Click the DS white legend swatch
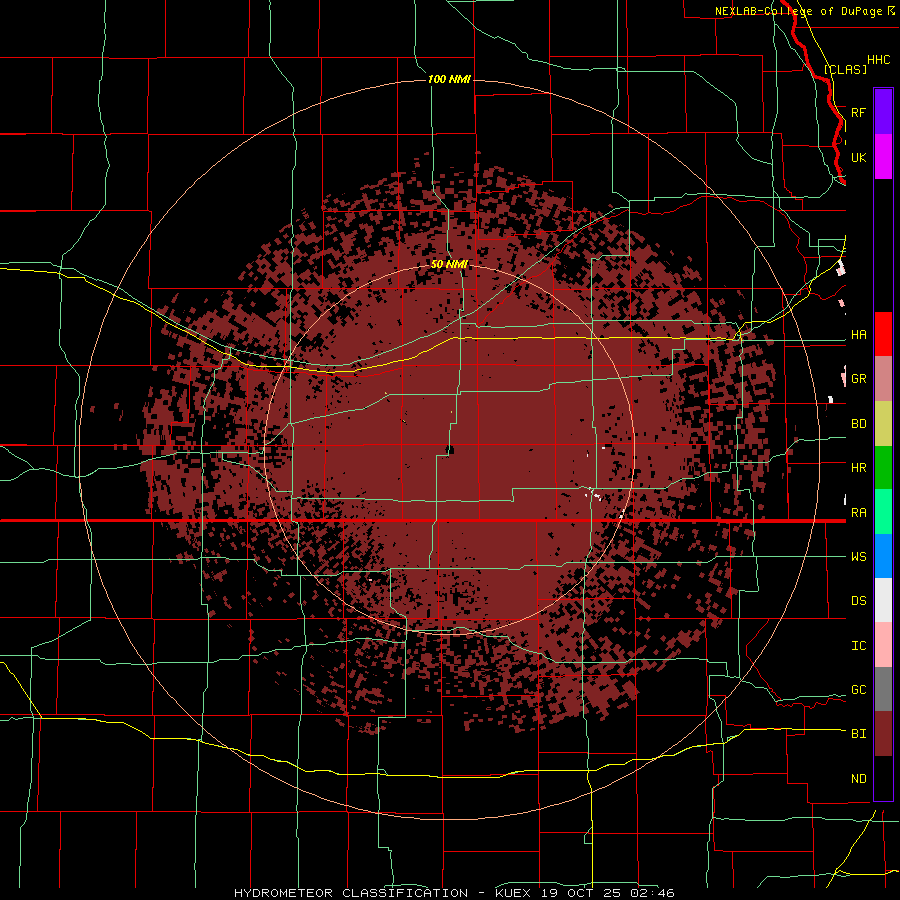Viewport: 900px width, 900px height. click(883, 600)
